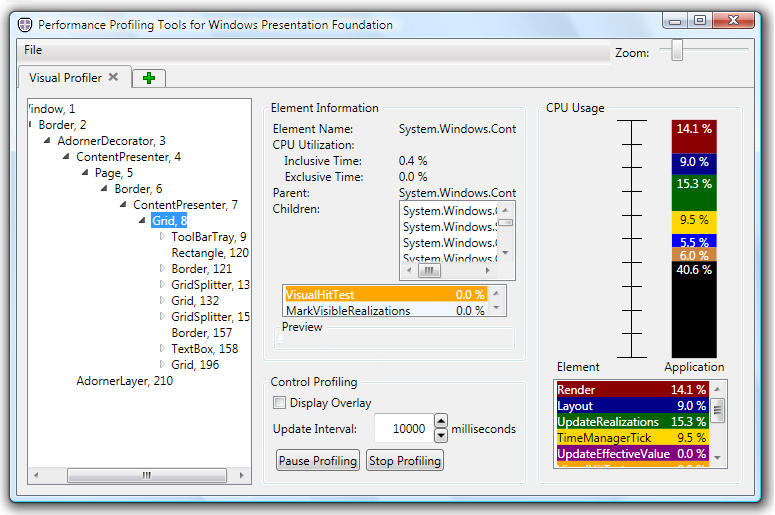Image resolution: width=775 pixels, height=515 pixels.
Task: Click the green 15.3 % bar segment
Action: [x=694, y=193]
